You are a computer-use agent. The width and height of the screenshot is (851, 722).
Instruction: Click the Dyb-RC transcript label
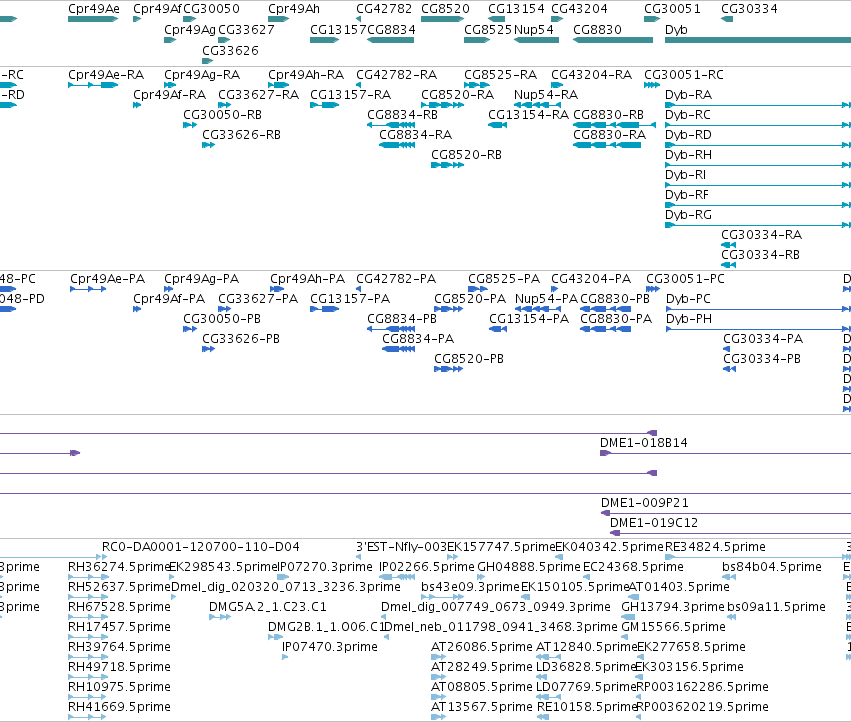688,115
